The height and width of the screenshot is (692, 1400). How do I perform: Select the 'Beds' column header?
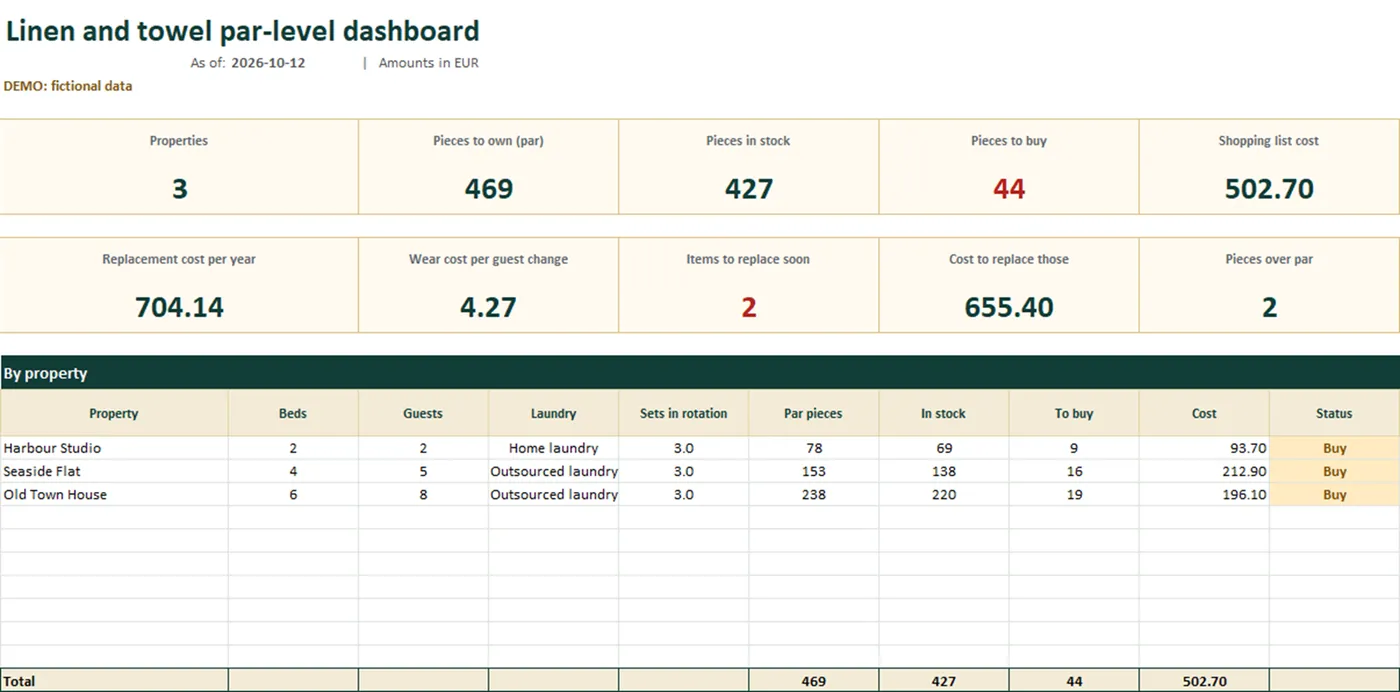293,413
